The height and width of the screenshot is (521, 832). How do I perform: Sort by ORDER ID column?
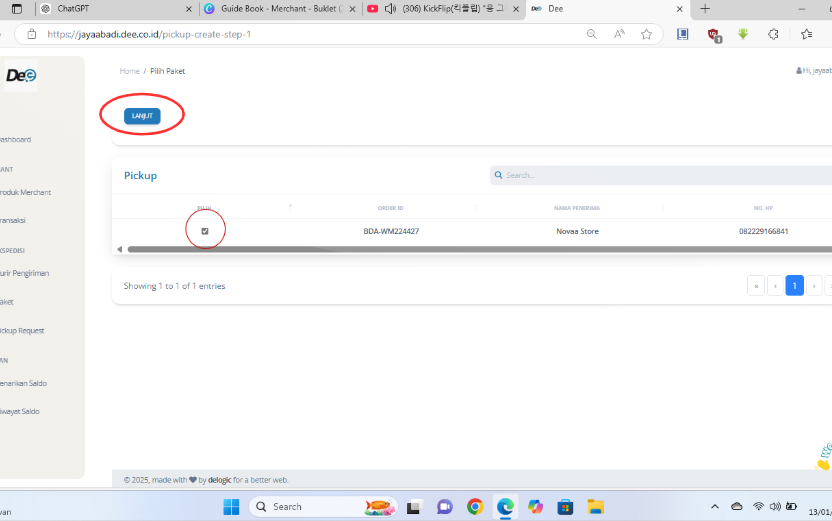[391, 208]
